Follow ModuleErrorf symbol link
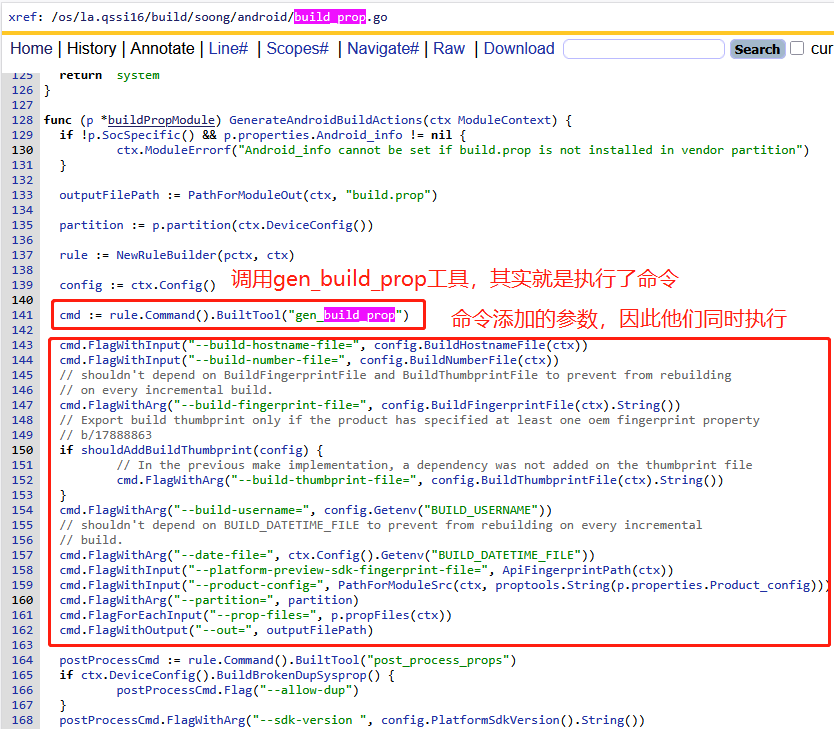This screenshot has height=729, width=834. click(x=188, y=150)
